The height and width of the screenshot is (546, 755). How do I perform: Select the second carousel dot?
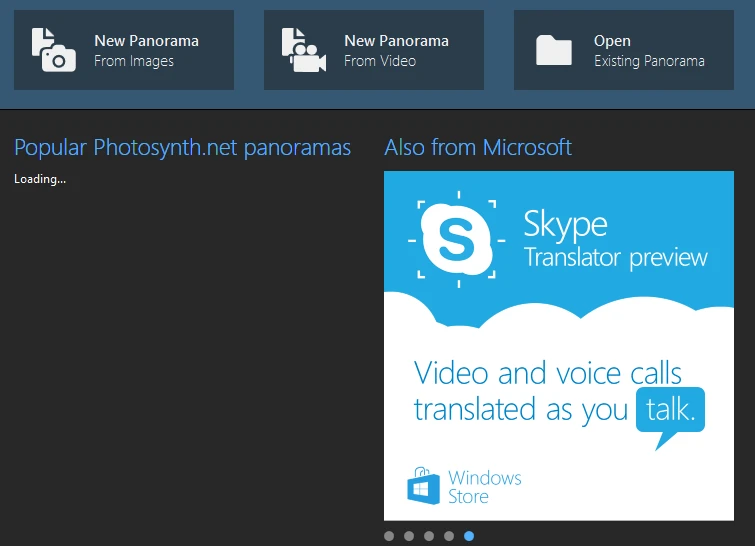tap(409, 536)
